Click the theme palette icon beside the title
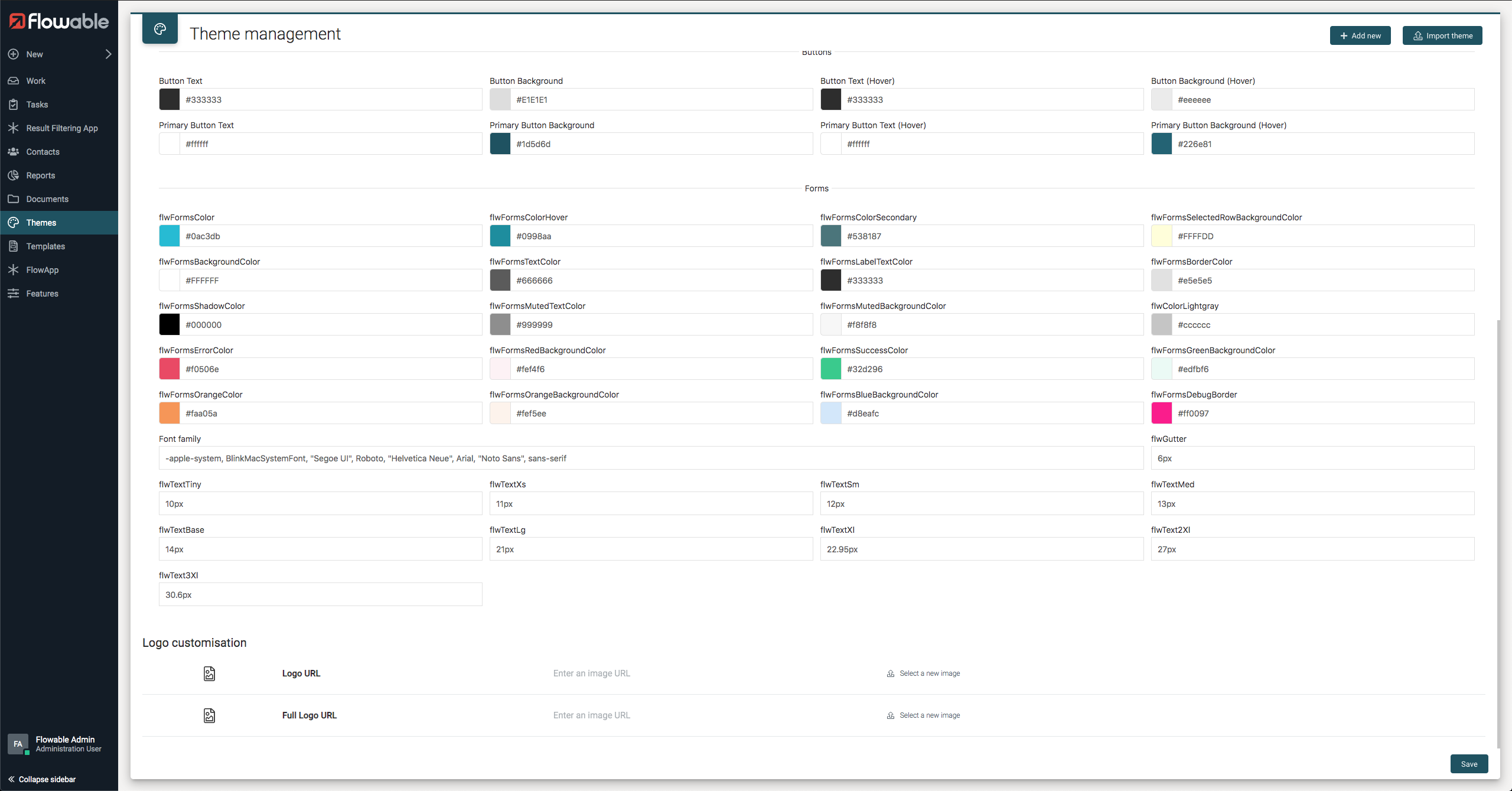This screenshot has width=1512, height=791. 160,29
